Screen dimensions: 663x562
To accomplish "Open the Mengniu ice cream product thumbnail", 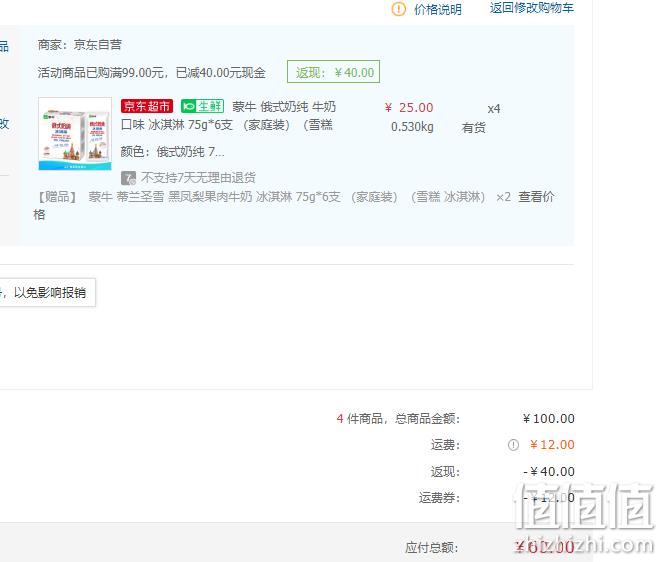I will pyautogui.click(x=75, y=134).
